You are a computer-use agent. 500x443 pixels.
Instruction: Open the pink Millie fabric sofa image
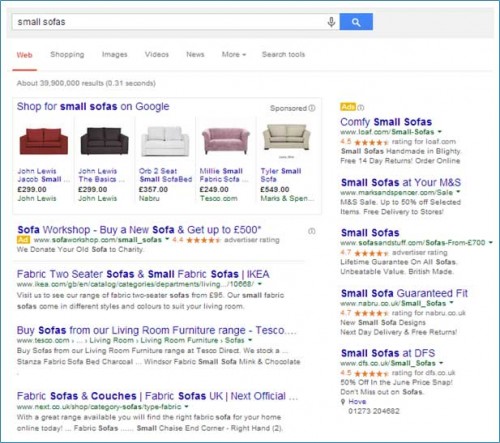tap(226, 141)
